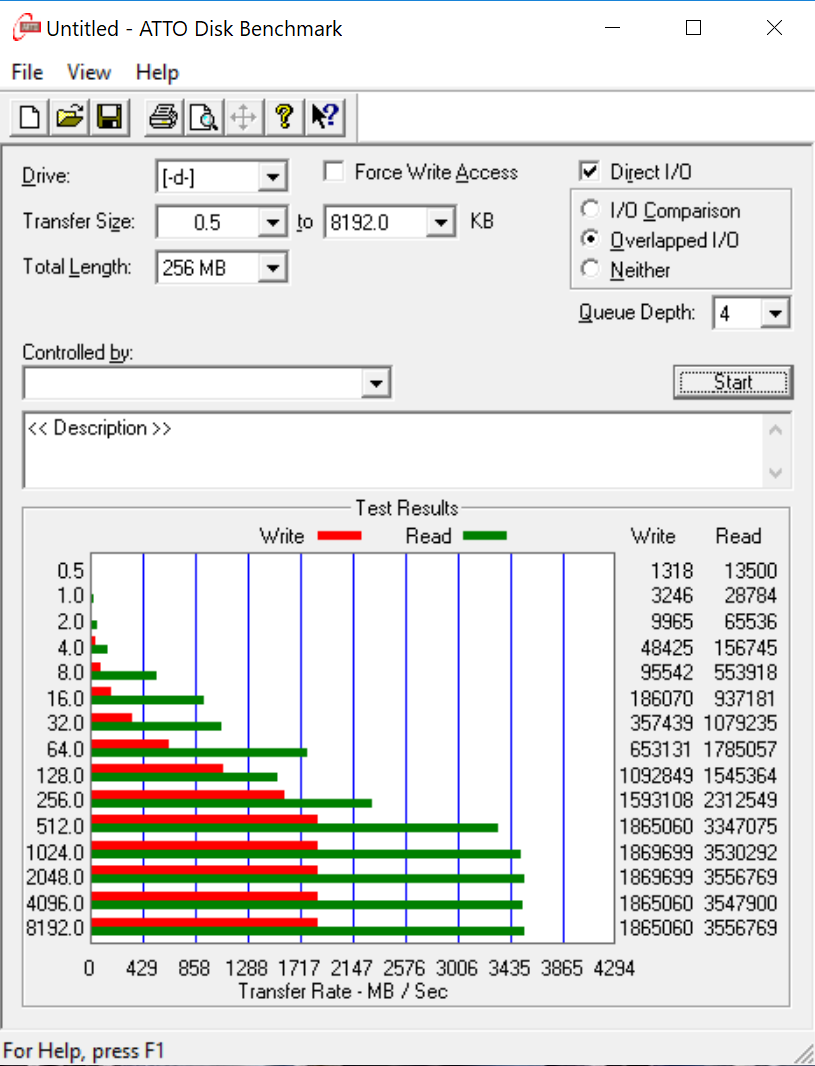Open a file with the folder icon

click(x=69, y=117)
